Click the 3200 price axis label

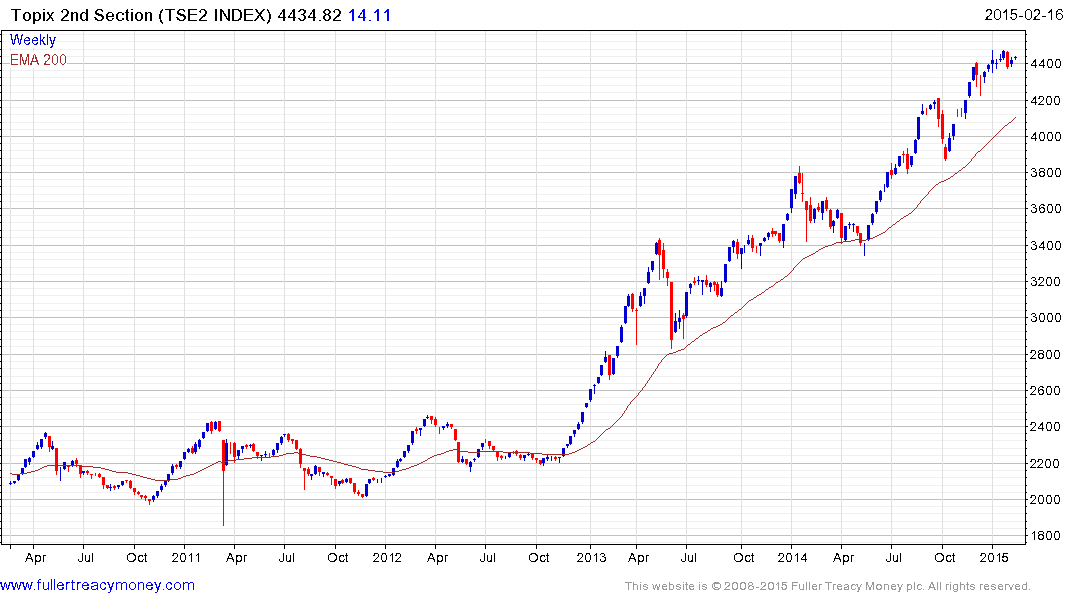pyautogui.click(x=1046, y=282)
